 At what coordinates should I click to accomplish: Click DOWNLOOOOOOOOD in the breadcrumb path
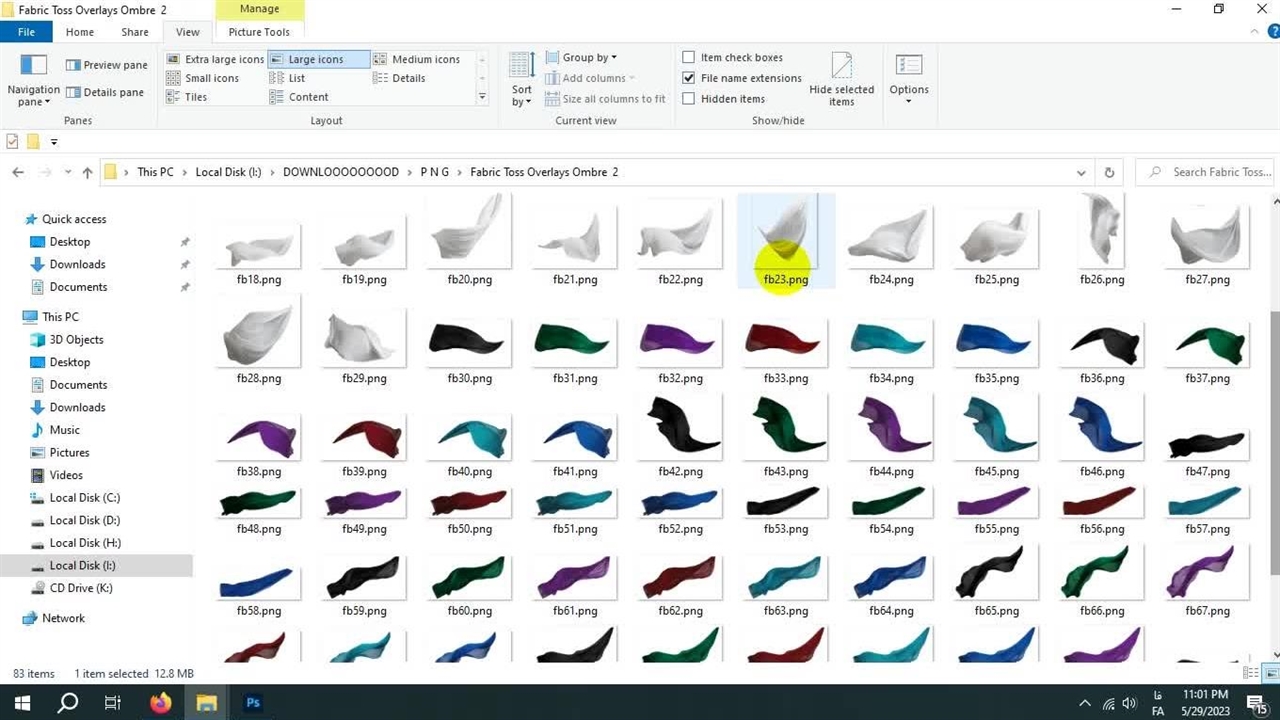click(x=340, y=172)
